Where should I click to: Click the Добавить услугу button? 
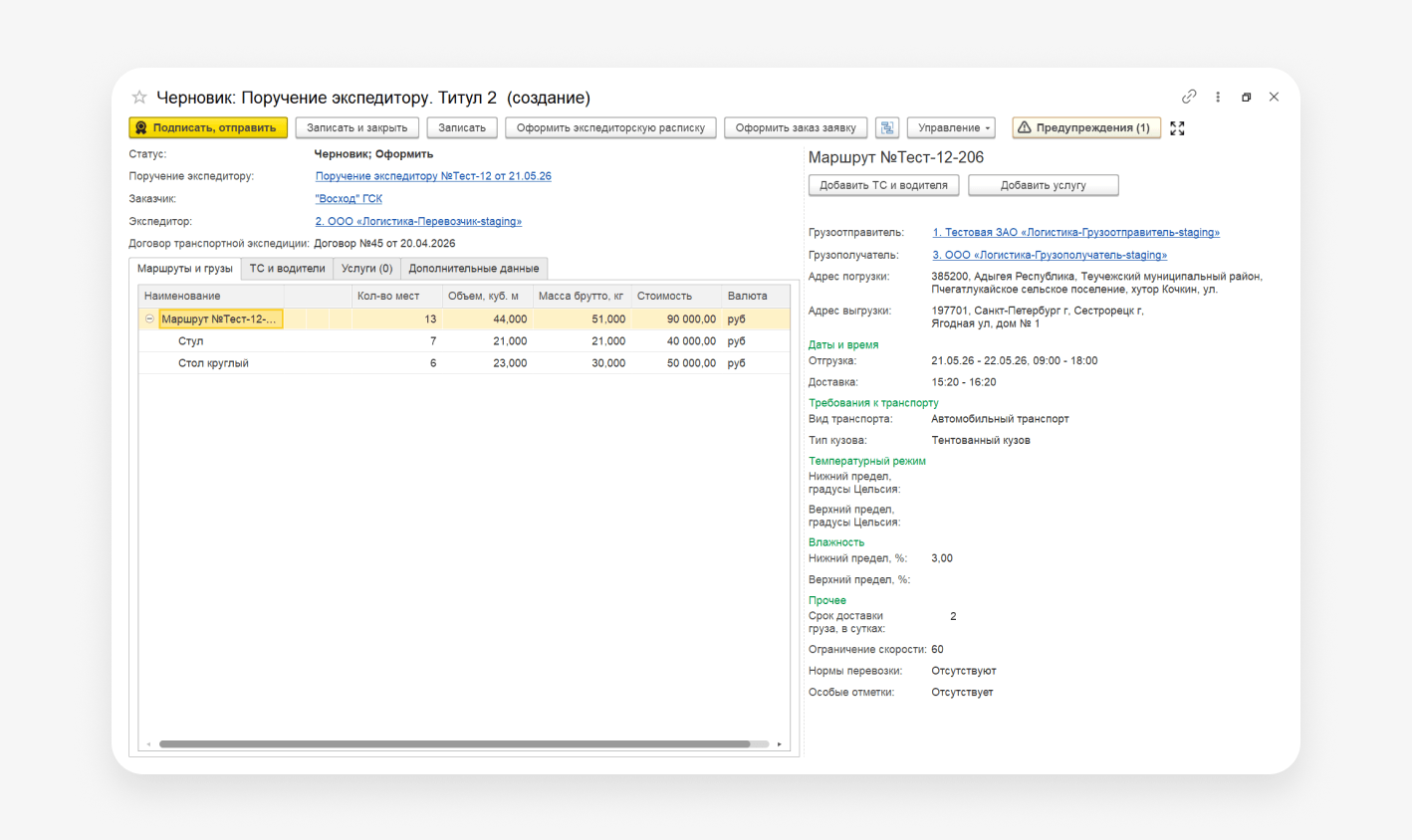(1043, 185)
